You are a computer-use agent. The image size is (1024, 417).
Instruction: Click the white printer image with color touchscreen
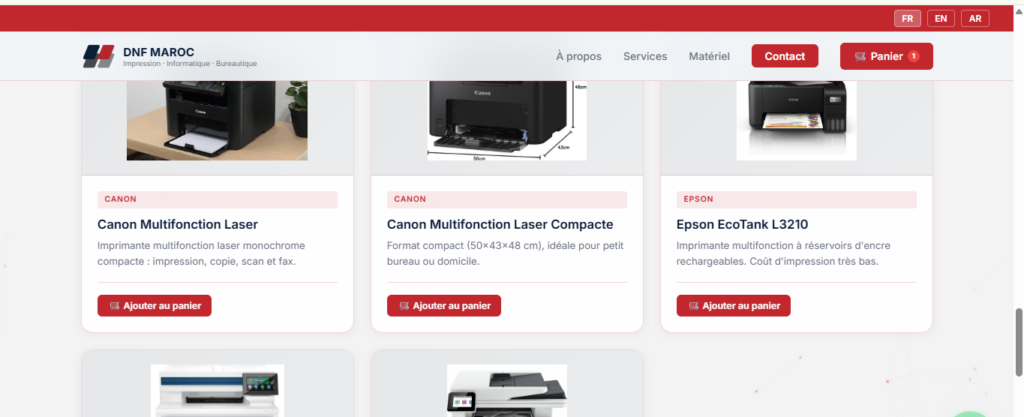pyautogui.click(x=217, y=391)
